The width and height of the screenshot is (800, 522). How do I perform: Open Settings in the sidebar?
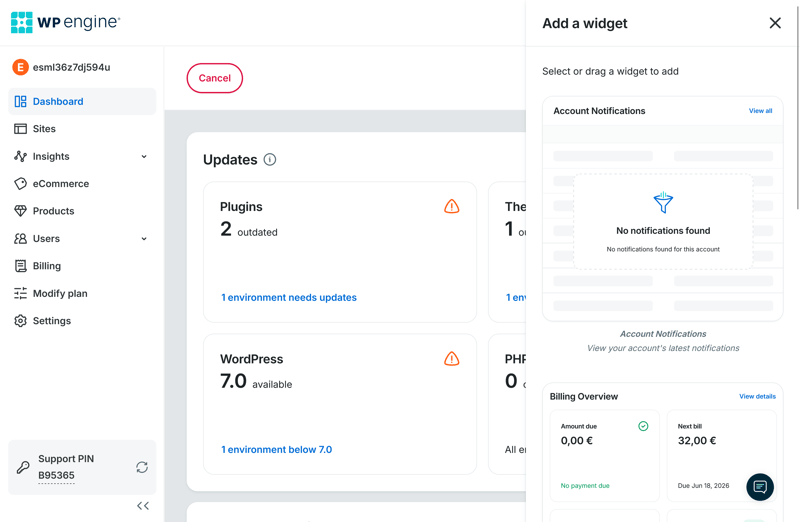click(82, 320)
